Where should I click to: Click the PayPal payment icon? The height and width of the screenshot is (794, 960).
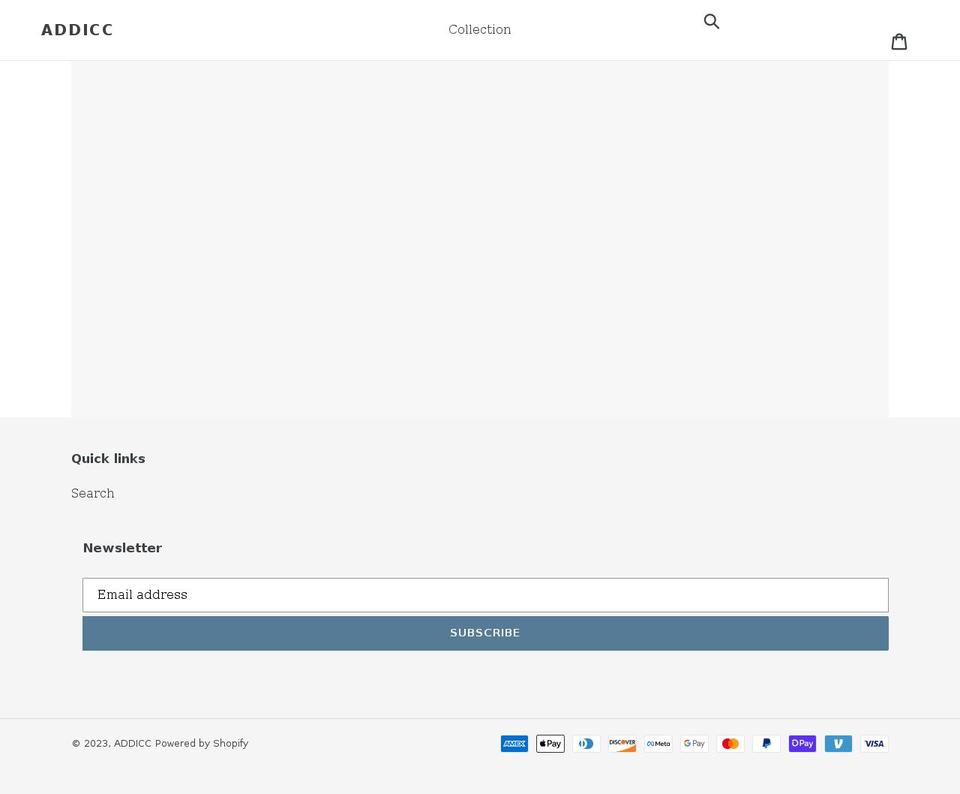[x=767, y=743]
